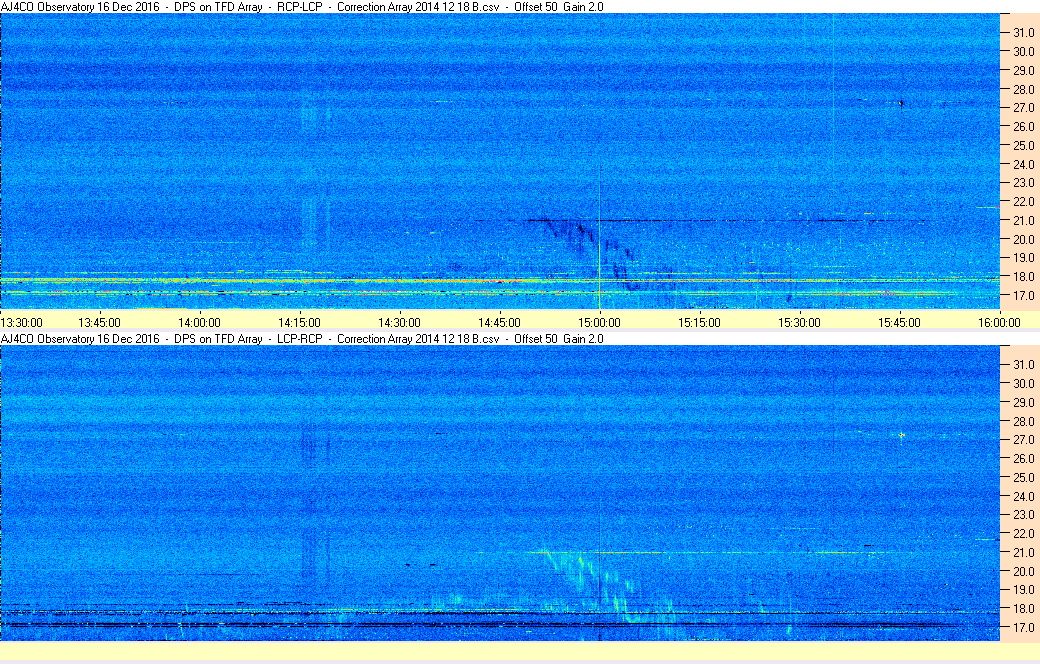
Task: Click 23.0 frequency label on RCP-LCP chart
Action: pos(1023,182)
